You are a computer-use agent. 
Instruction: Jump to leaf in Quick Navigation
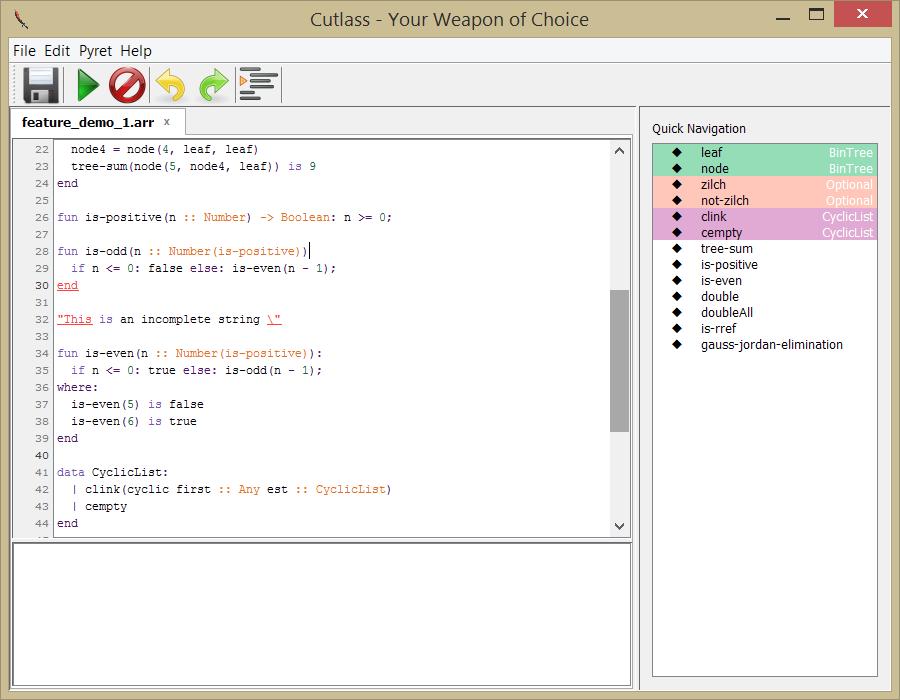point(765,152)
